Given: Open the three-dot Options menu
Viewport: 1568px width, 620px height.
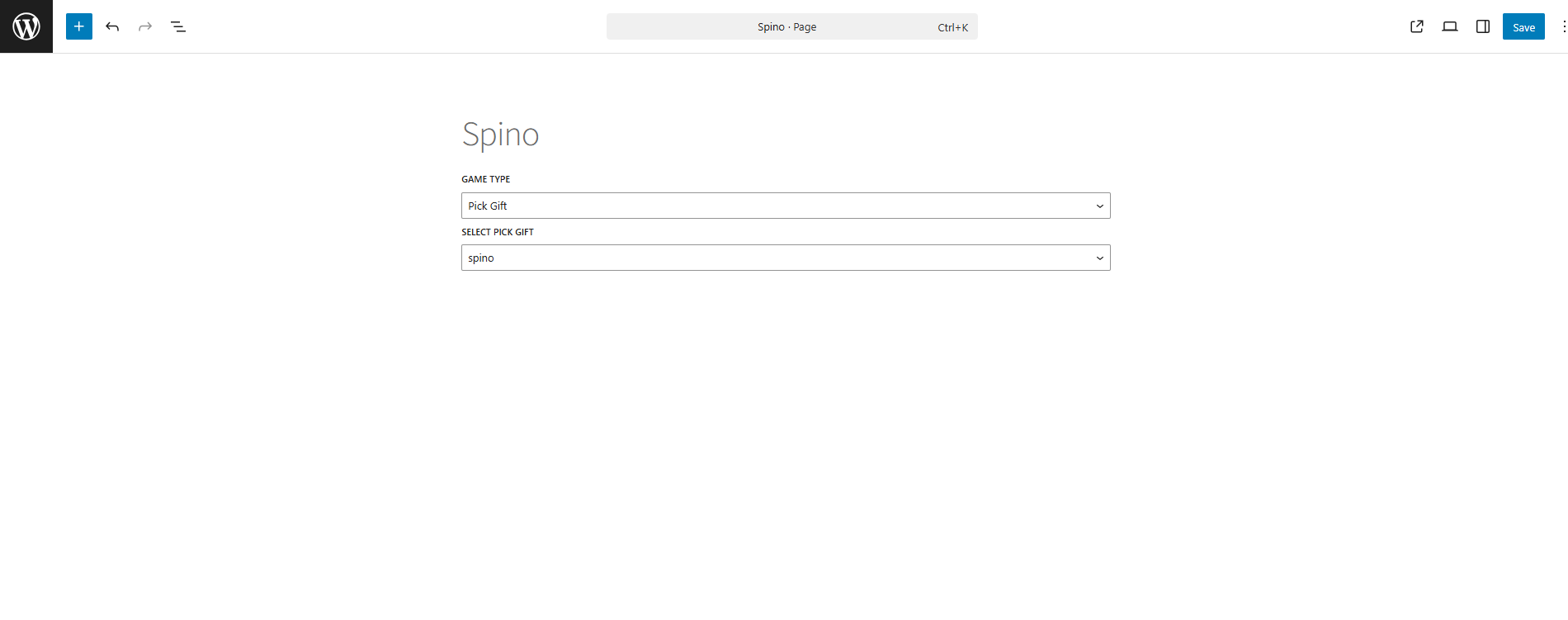Looking at the screenshot, I should click(x=1563, y=26).
